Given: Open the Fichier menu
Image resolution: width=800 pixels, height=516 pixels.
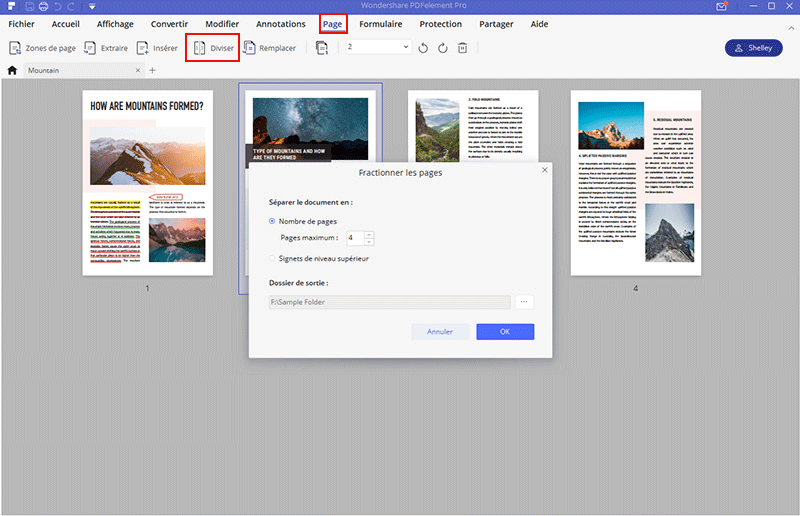Looking at the screenshot, I should point(21,24).
